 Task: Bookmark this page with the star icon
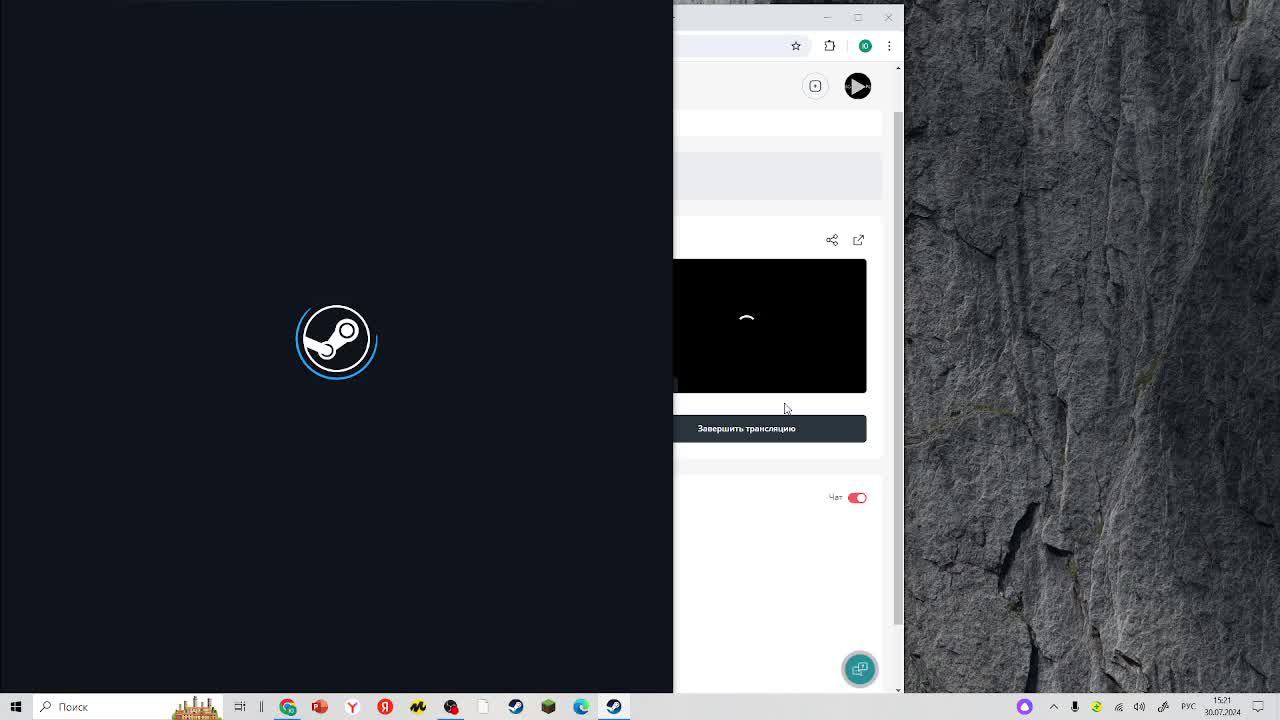pyautogui.click(x=796, y=46)
